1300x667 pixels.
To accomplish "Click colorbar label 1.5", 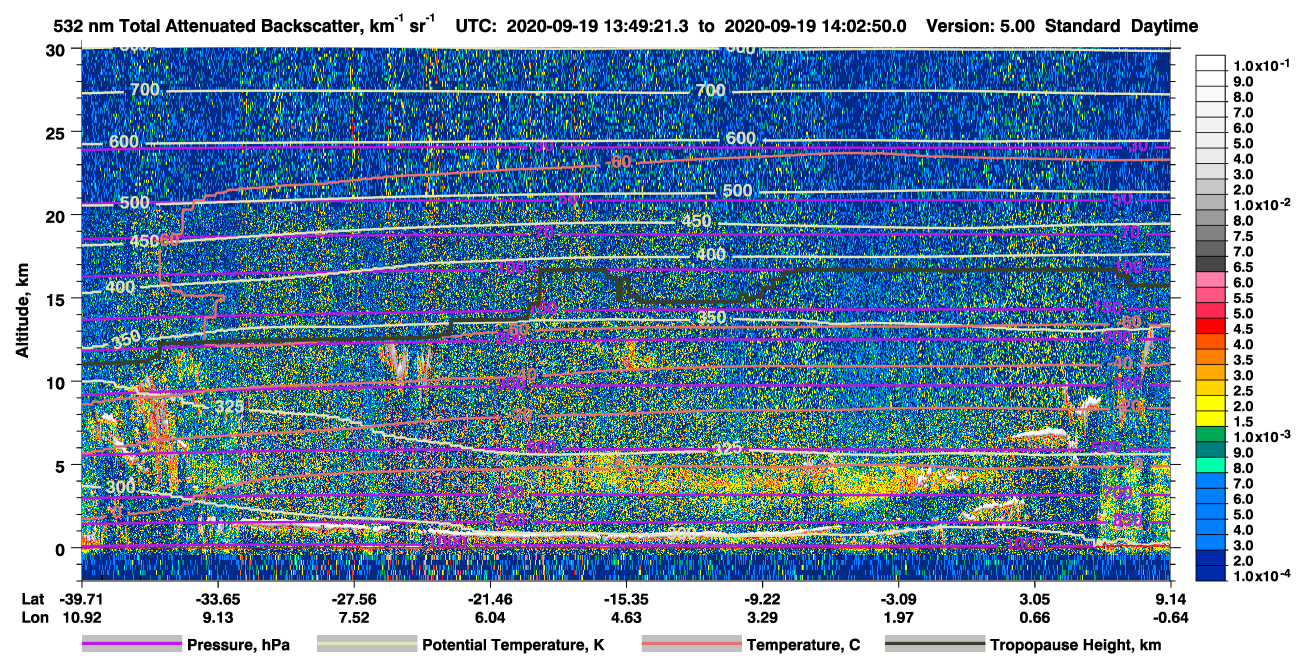I will [1244, 421].
